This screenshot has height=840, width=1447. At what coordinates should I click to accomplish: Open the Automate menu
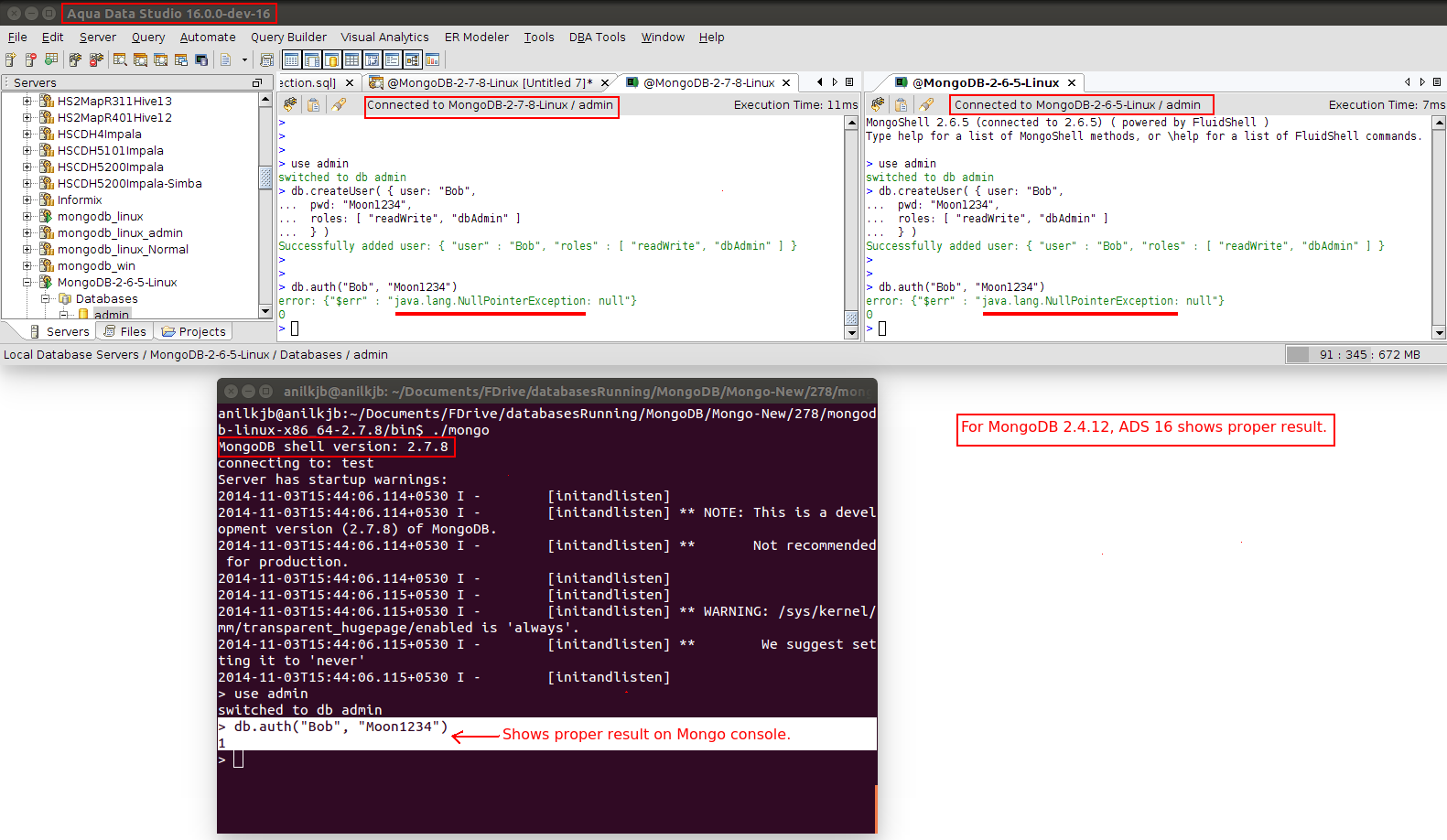[x=208, y=38]
